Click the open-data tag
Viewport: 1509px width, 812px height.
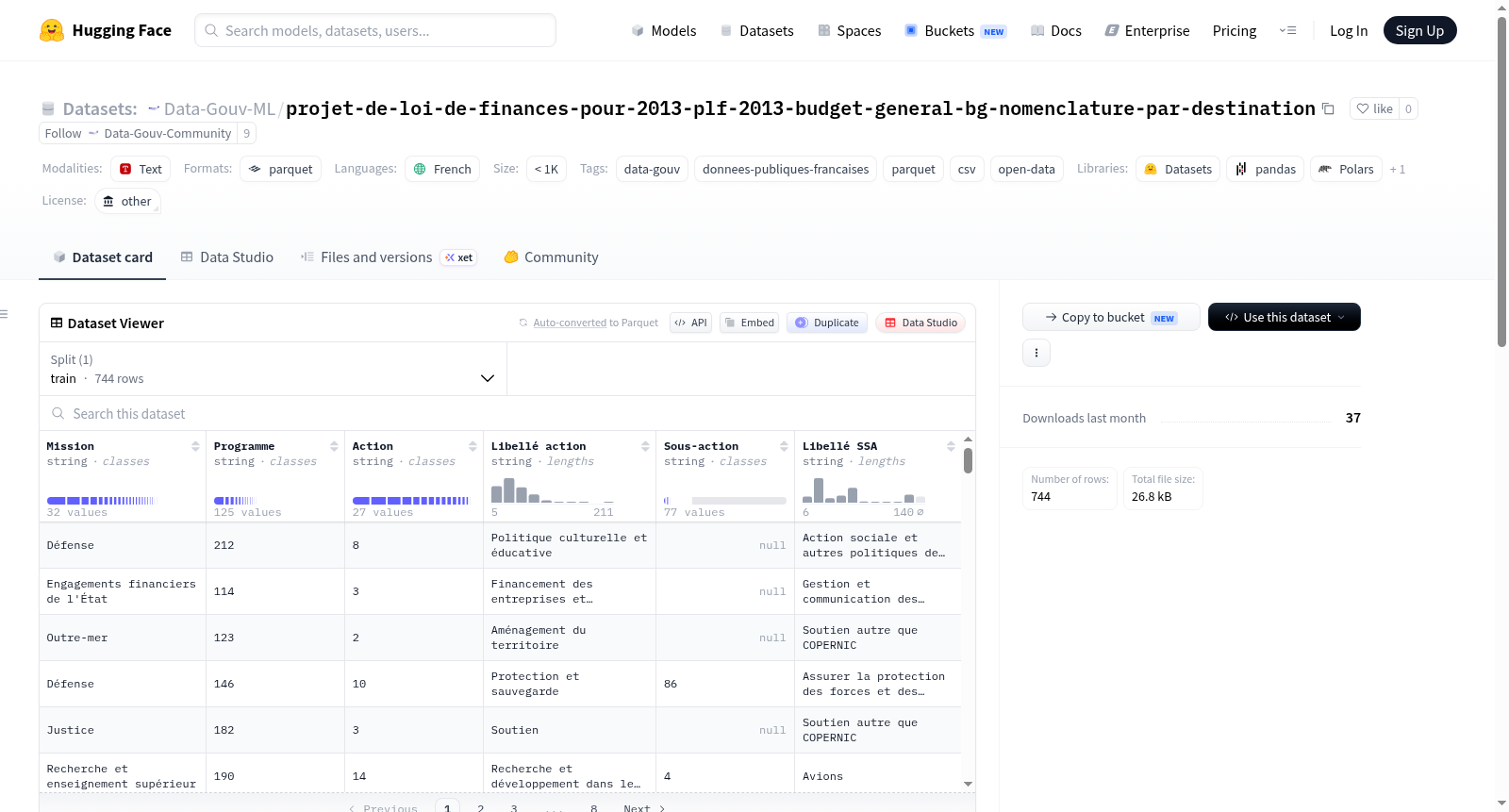coord(1026,169)
